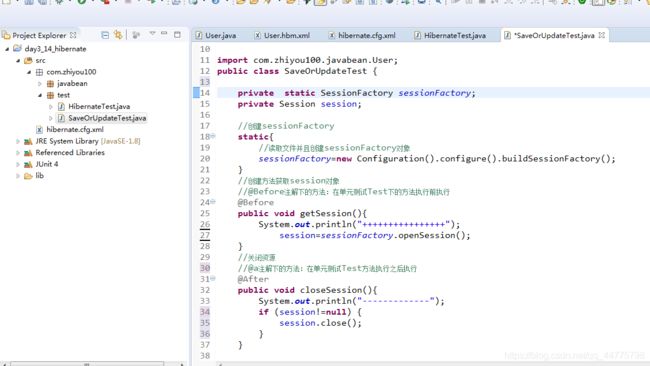Screen dimensions: 650x366
Task: Collapse the test package arrow
Action: tap(40, 95)
